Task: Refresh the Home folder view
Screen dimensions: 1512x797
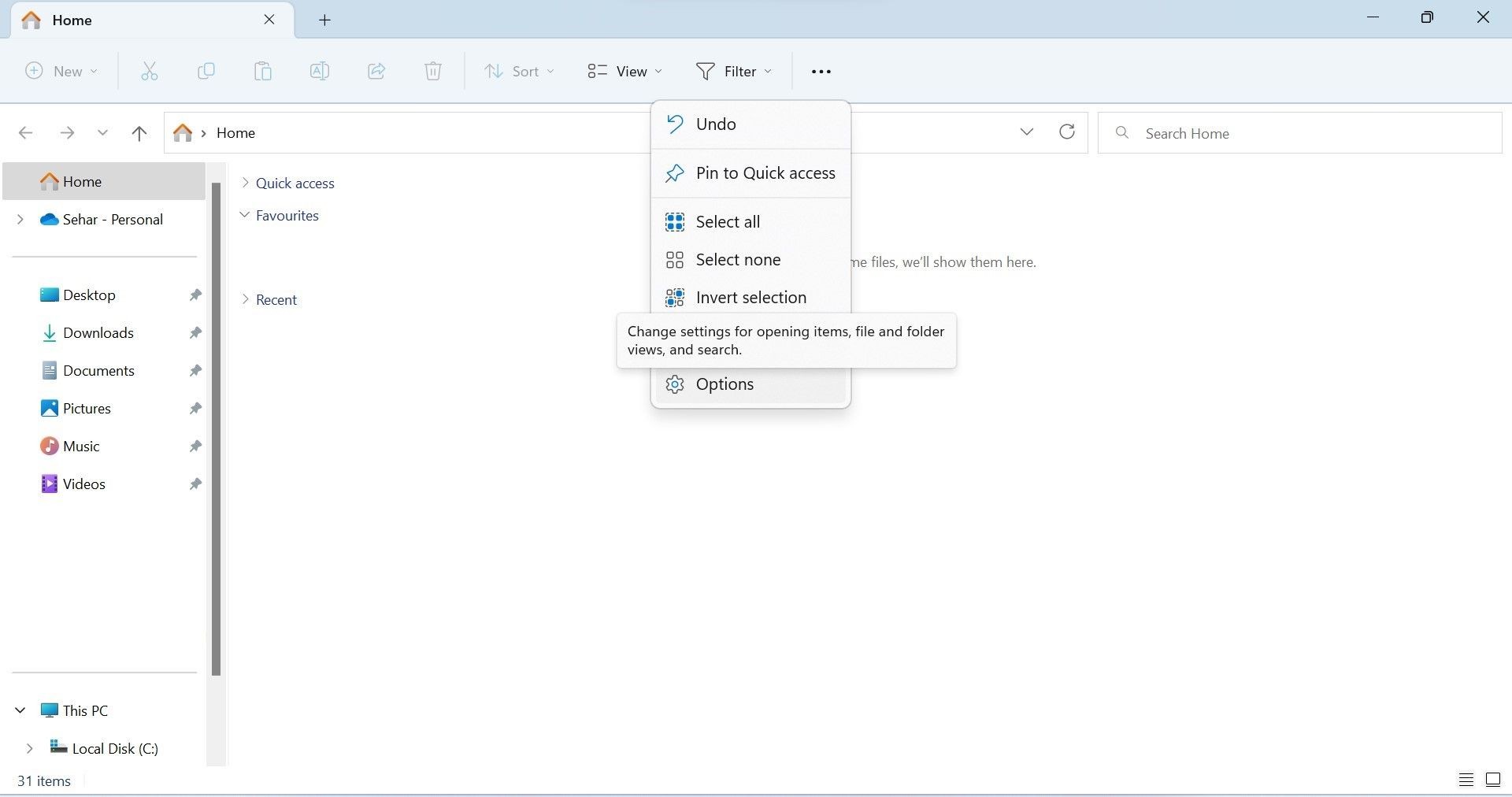Action: [x=1067, y=132]
